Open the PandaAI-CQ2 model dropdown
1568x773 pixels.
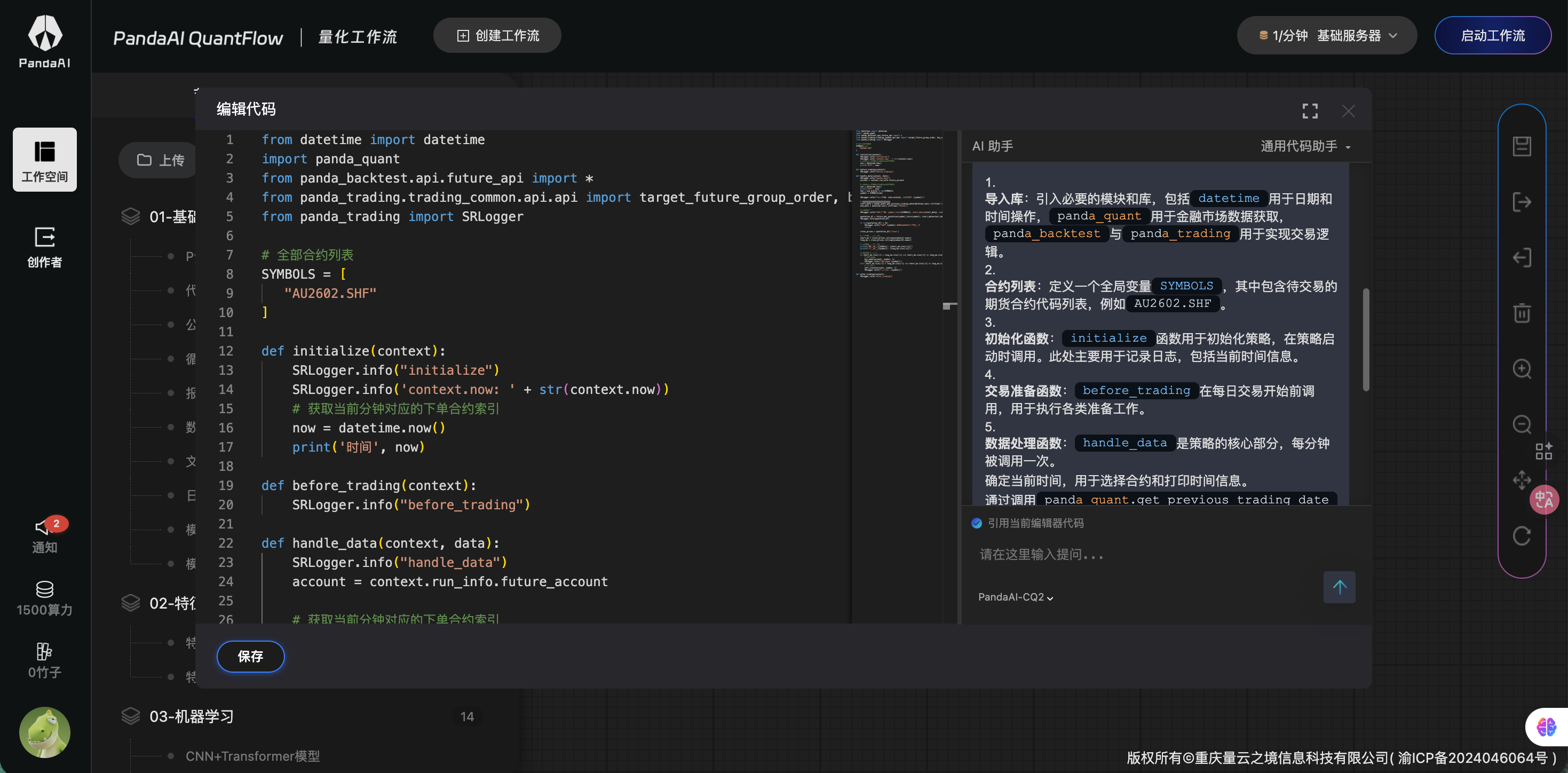click(x=1015, y=597)
